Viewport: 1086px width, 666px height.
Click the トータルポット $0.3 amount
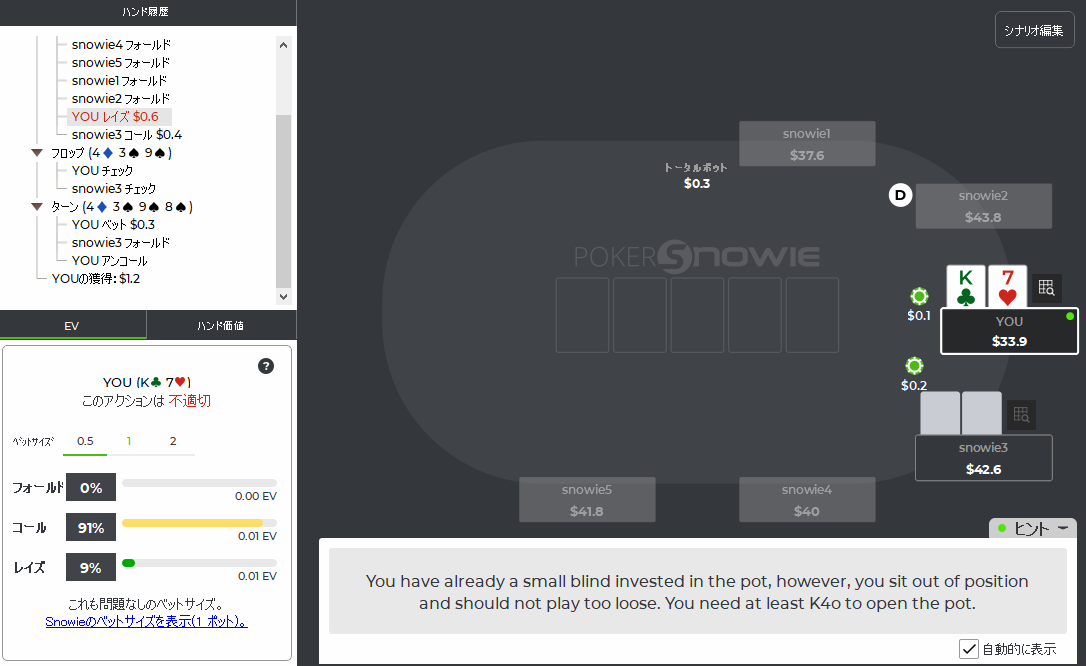click(697, 183)
